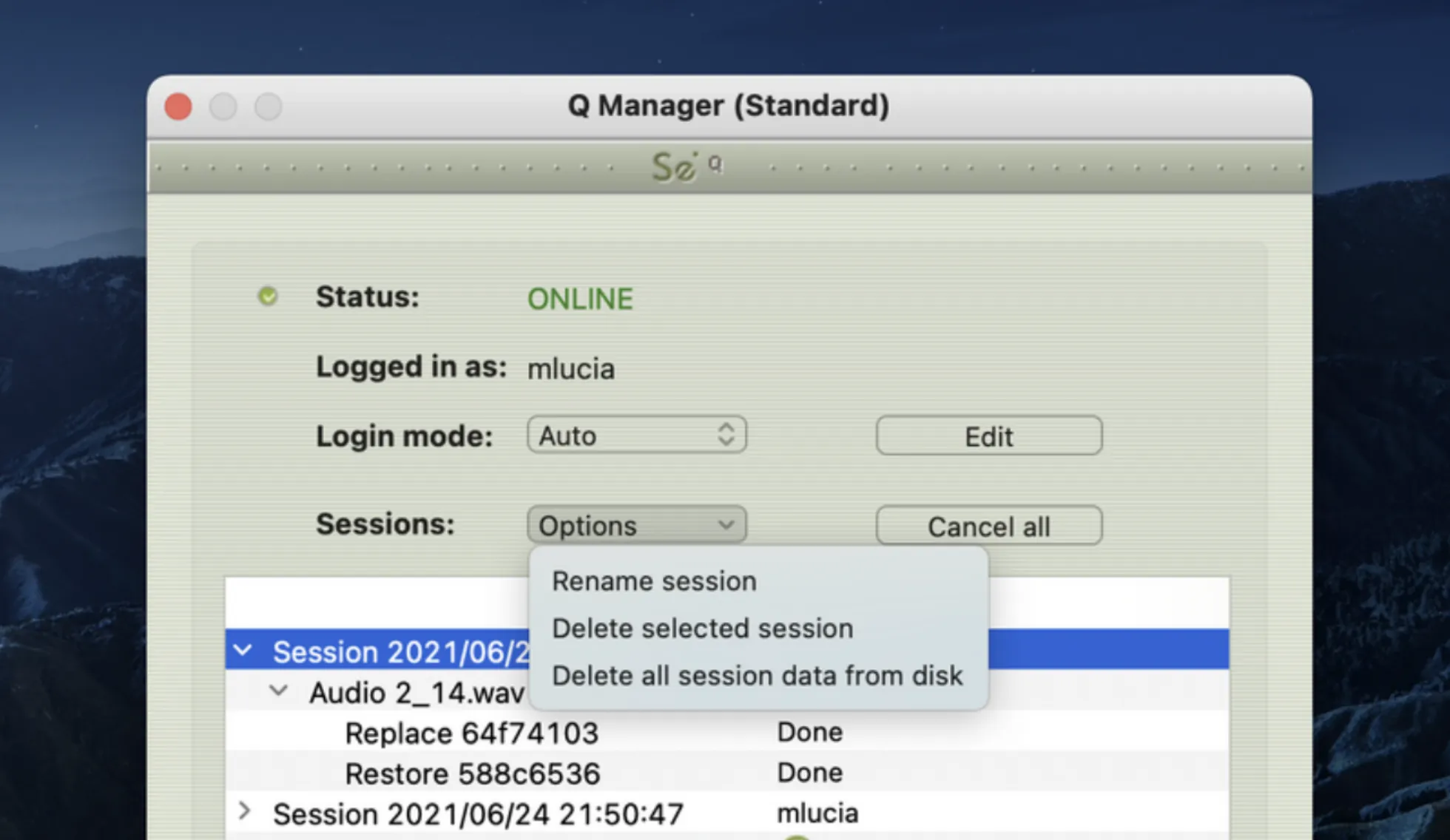This screenshot has height=840, width=1450.
Task: Click the Done status of Replace 64f74103
Action: tap(809, 732)
